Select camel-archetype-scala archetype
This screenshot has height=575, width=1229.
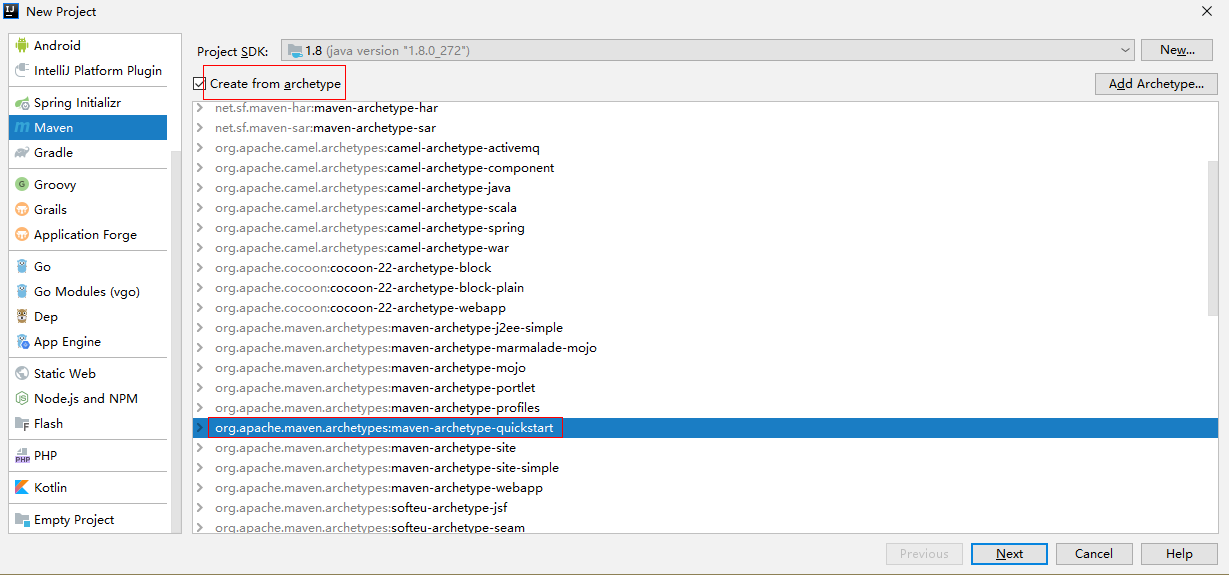click(x=705, y=208)
